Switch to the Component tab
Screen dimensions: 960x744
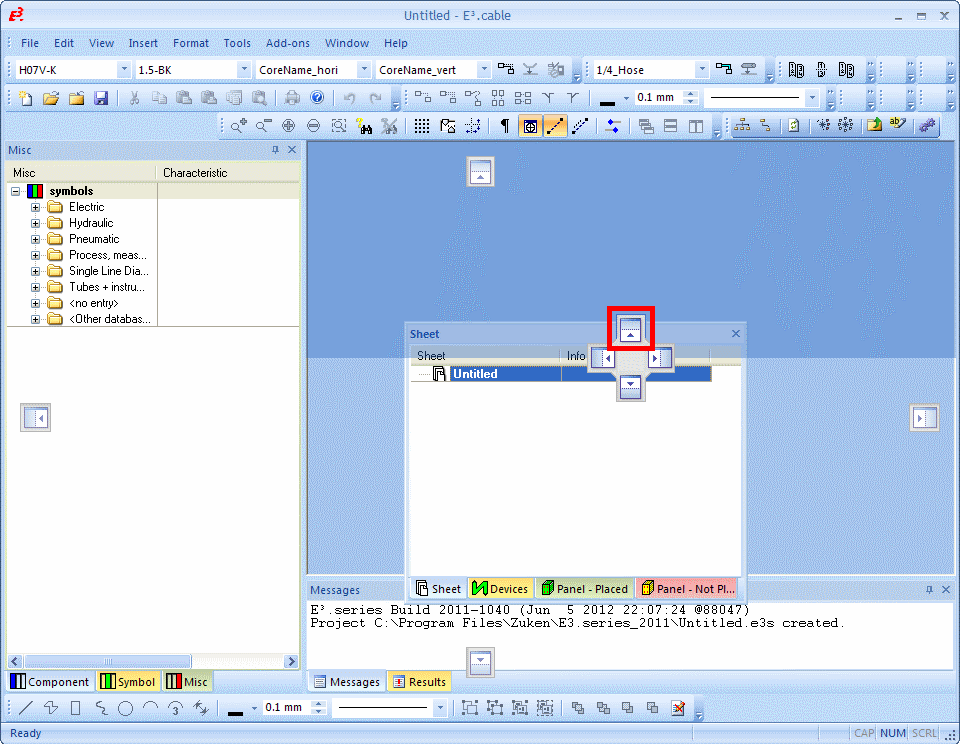pos(50,682)
